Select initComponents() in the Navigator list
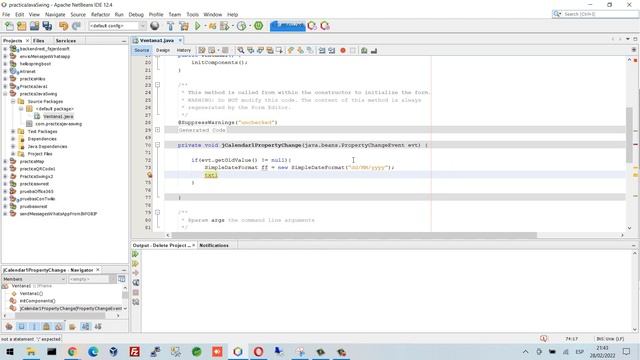The image size is (640, 360). [x=38, y=301]
